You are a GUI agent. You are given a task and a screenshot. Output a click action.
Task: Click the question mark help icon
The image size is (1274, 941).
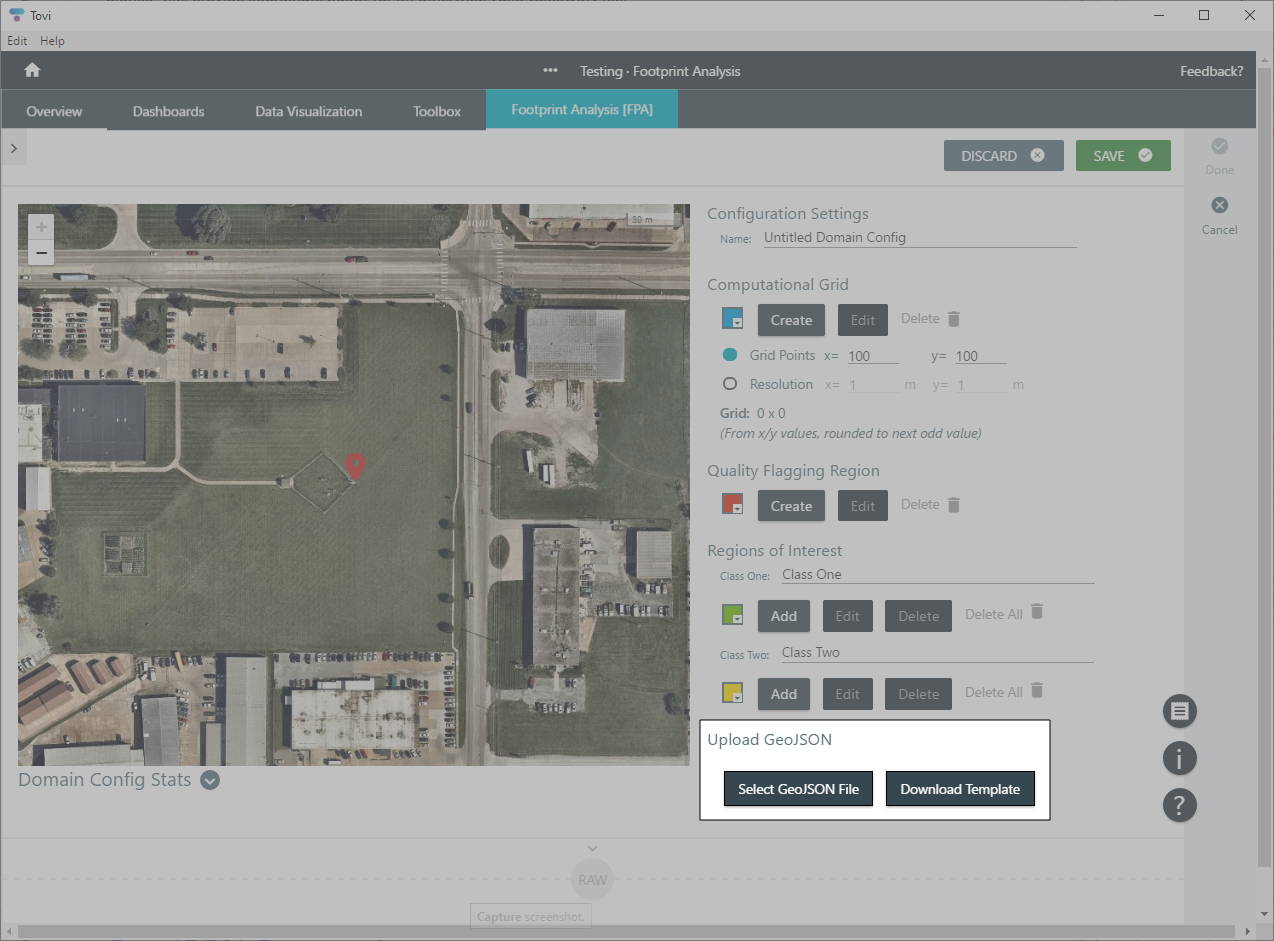(x=1179, y=805)
